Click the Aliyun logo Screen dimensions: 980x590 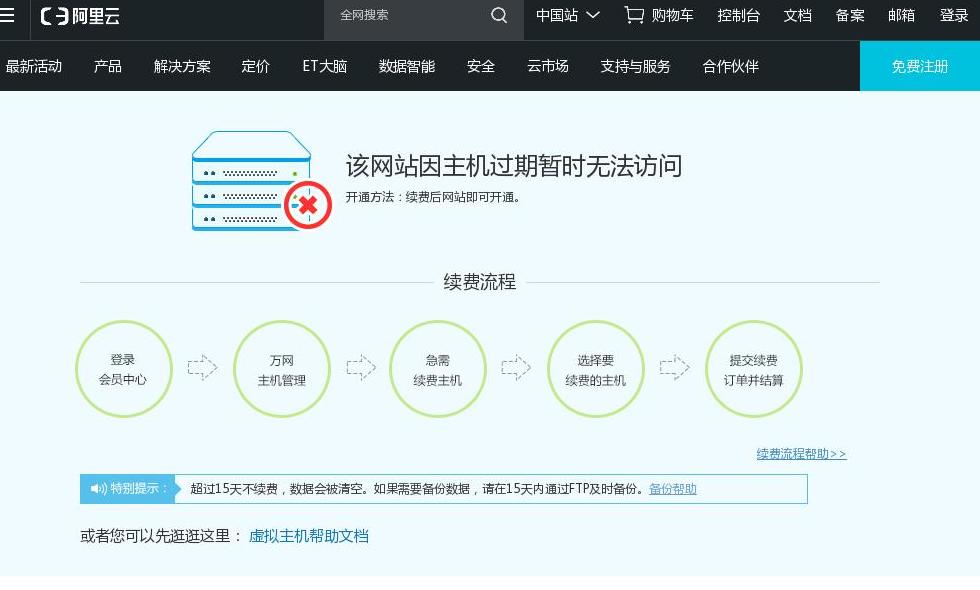(x=80, y=16)
